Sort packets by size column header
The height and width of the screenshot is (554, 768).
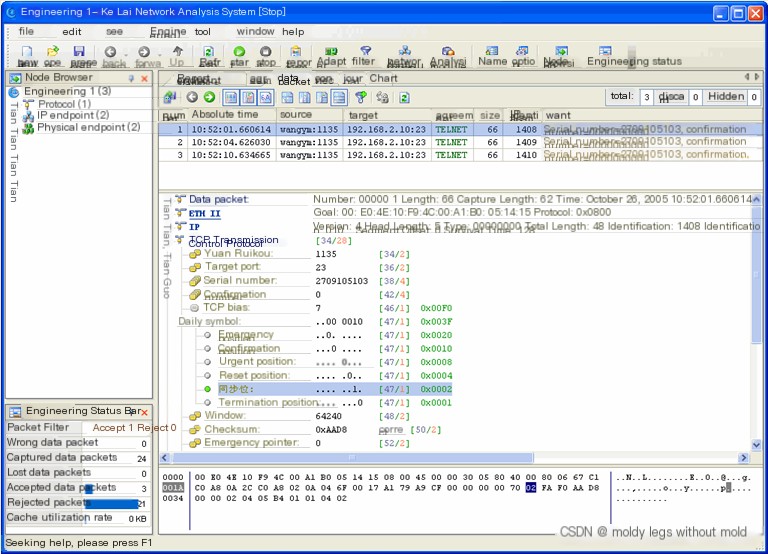click(489, 115)
